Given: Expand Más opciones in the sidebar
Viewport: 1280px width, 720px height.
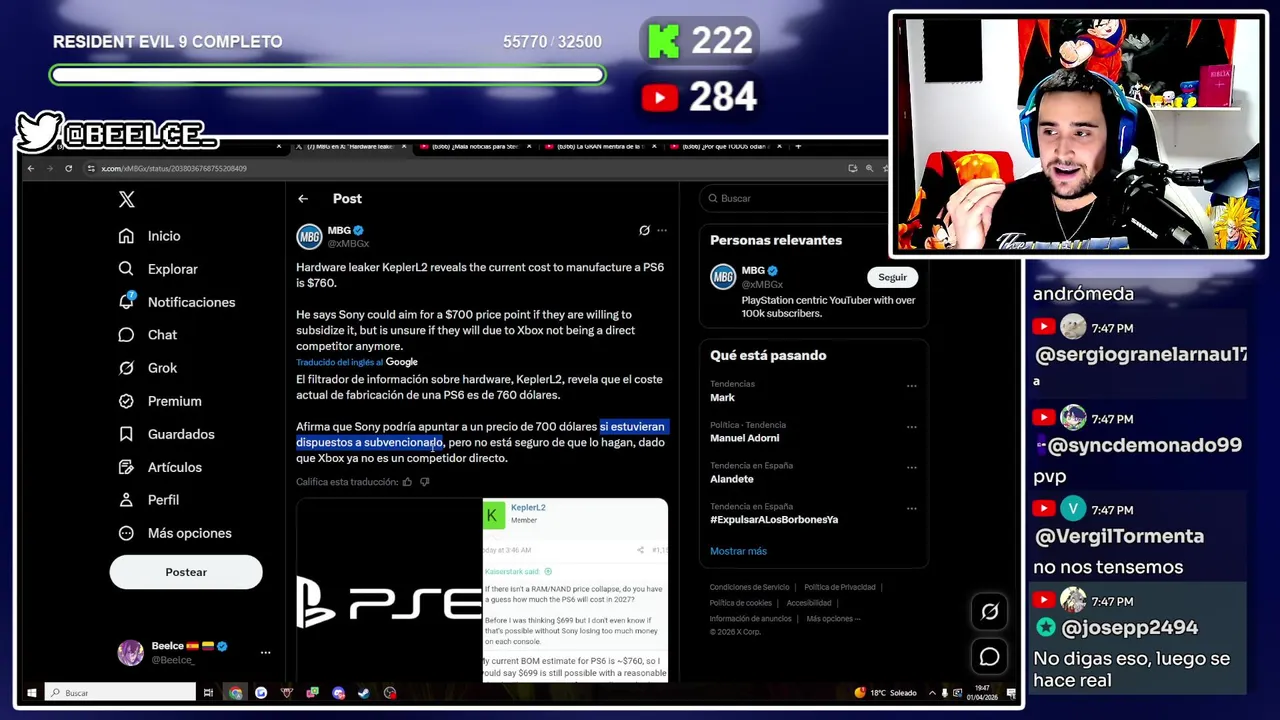Looking at the screenshot, I should click(175, 533).
